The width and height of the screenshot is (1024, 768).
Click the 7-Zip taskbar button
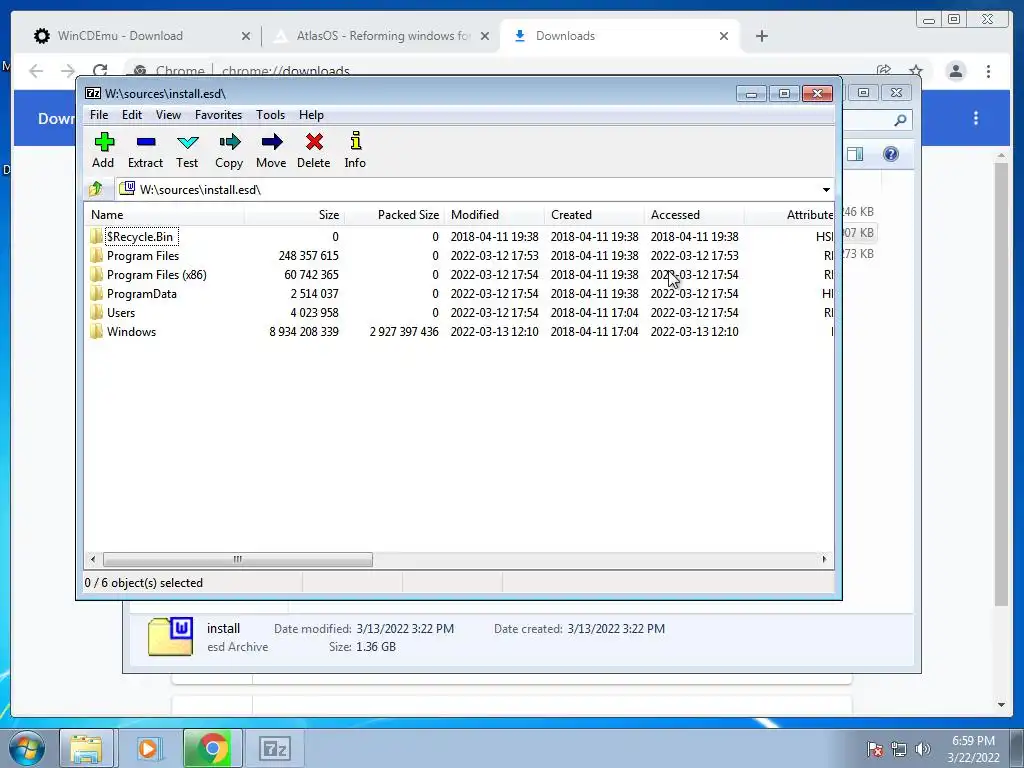274,748
